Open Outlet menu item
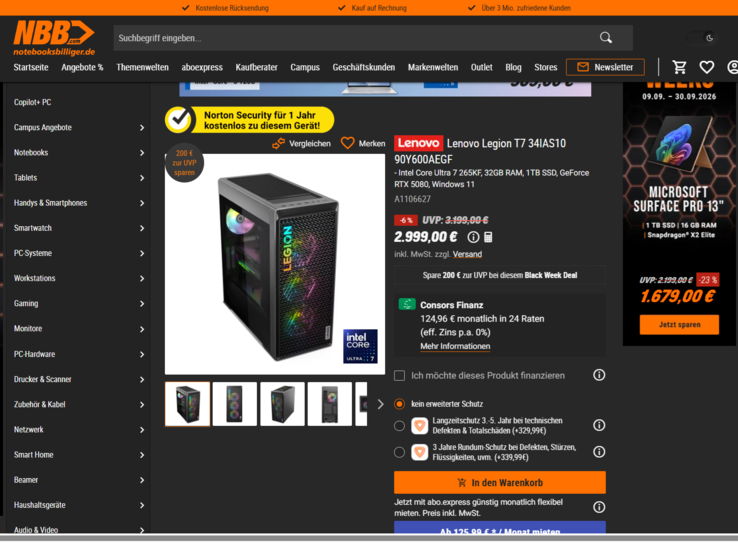The width and height of the screenshot is (738, 543). pos(481,67)
